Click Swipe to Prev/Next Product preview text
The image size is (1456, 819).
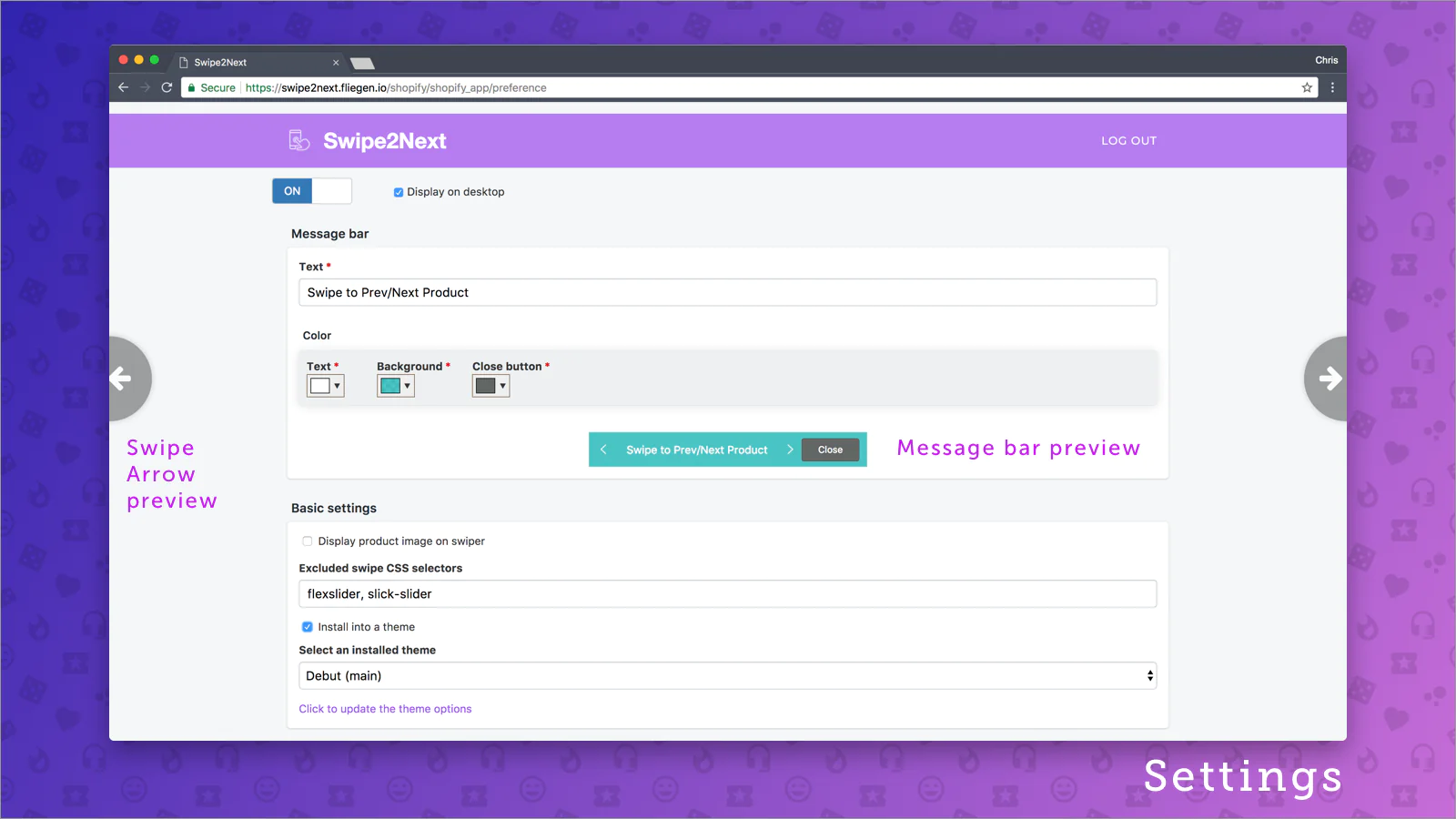(697, 450)
